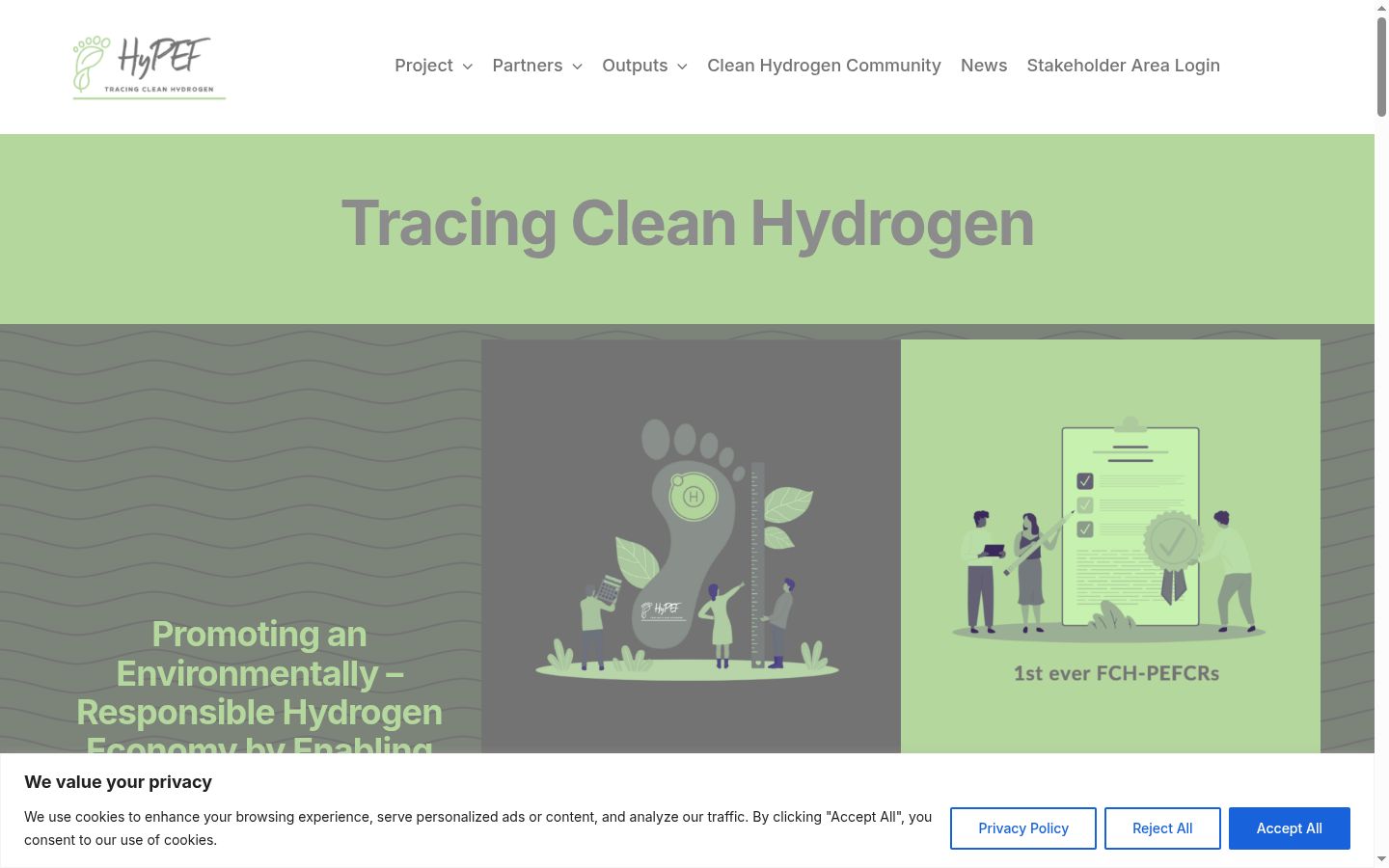Accept all cookies

pyautogui.click(x=1290, y=828)
